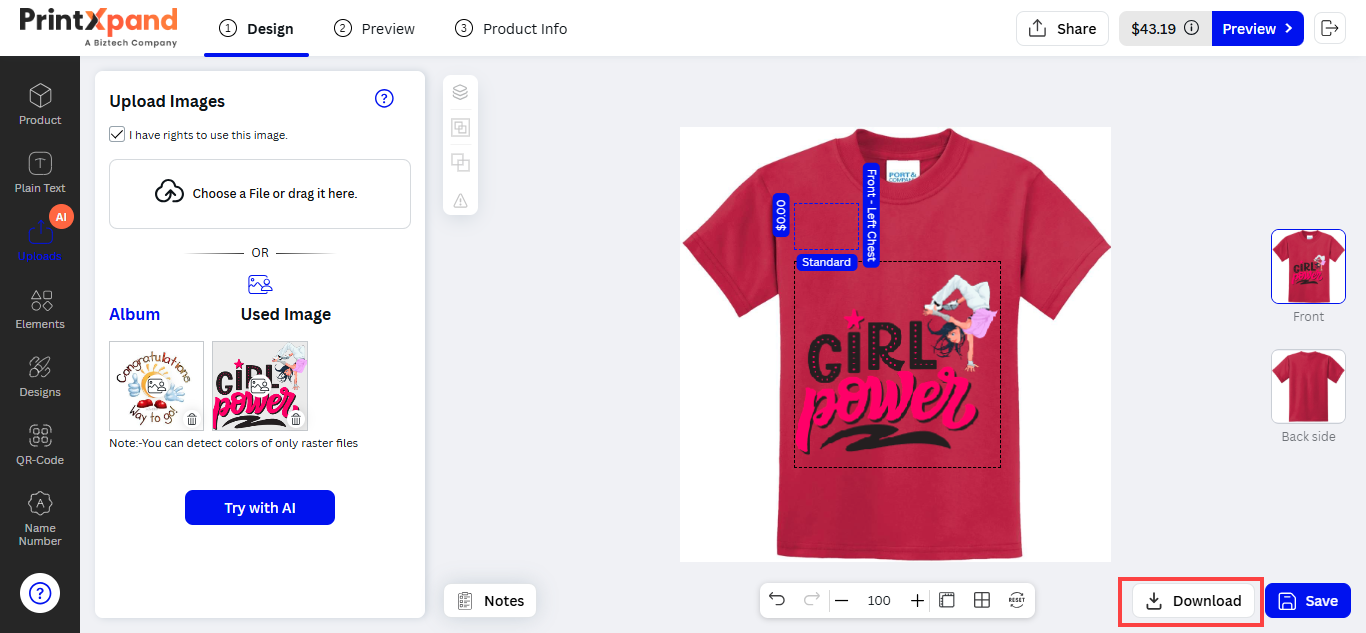The image size is (1366, 633).
Task: Uncheck the image rights checkbox
Action: (117, 134)
